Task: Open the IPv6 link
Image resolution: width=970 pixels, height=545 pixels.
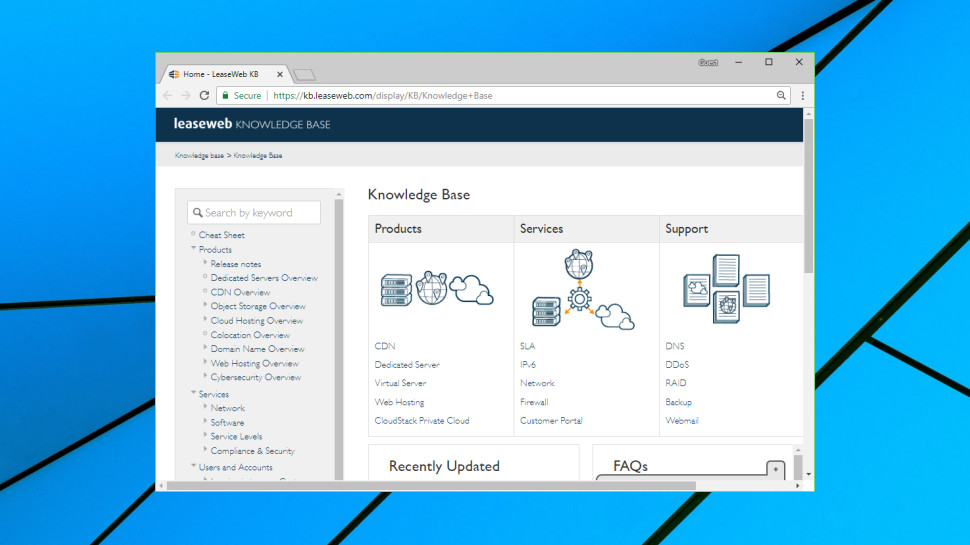Action: click(528, 364)
